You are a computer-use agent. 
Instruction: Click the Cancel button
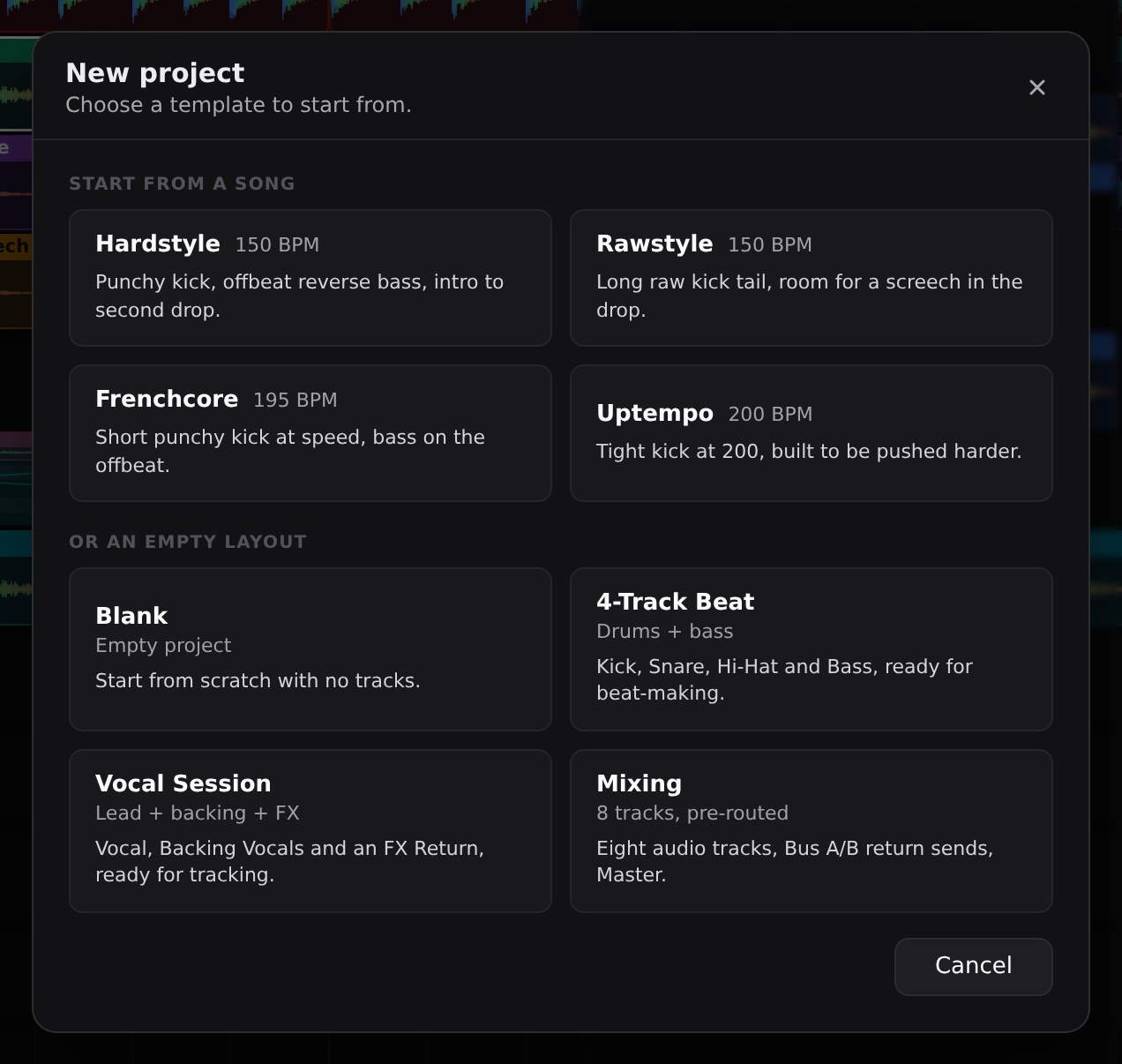pos(974,967)
